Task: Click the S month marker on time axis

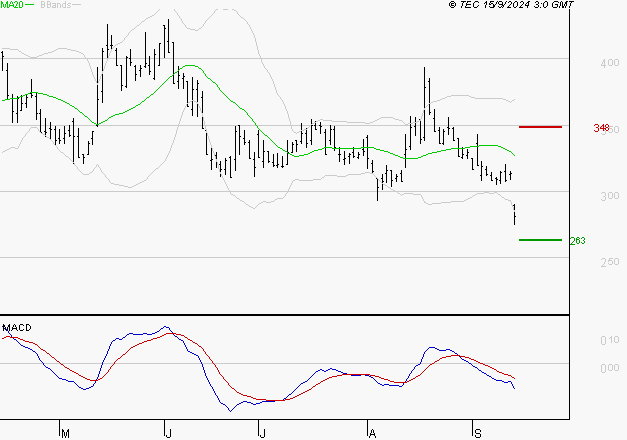Action: [x=477, y=433]
